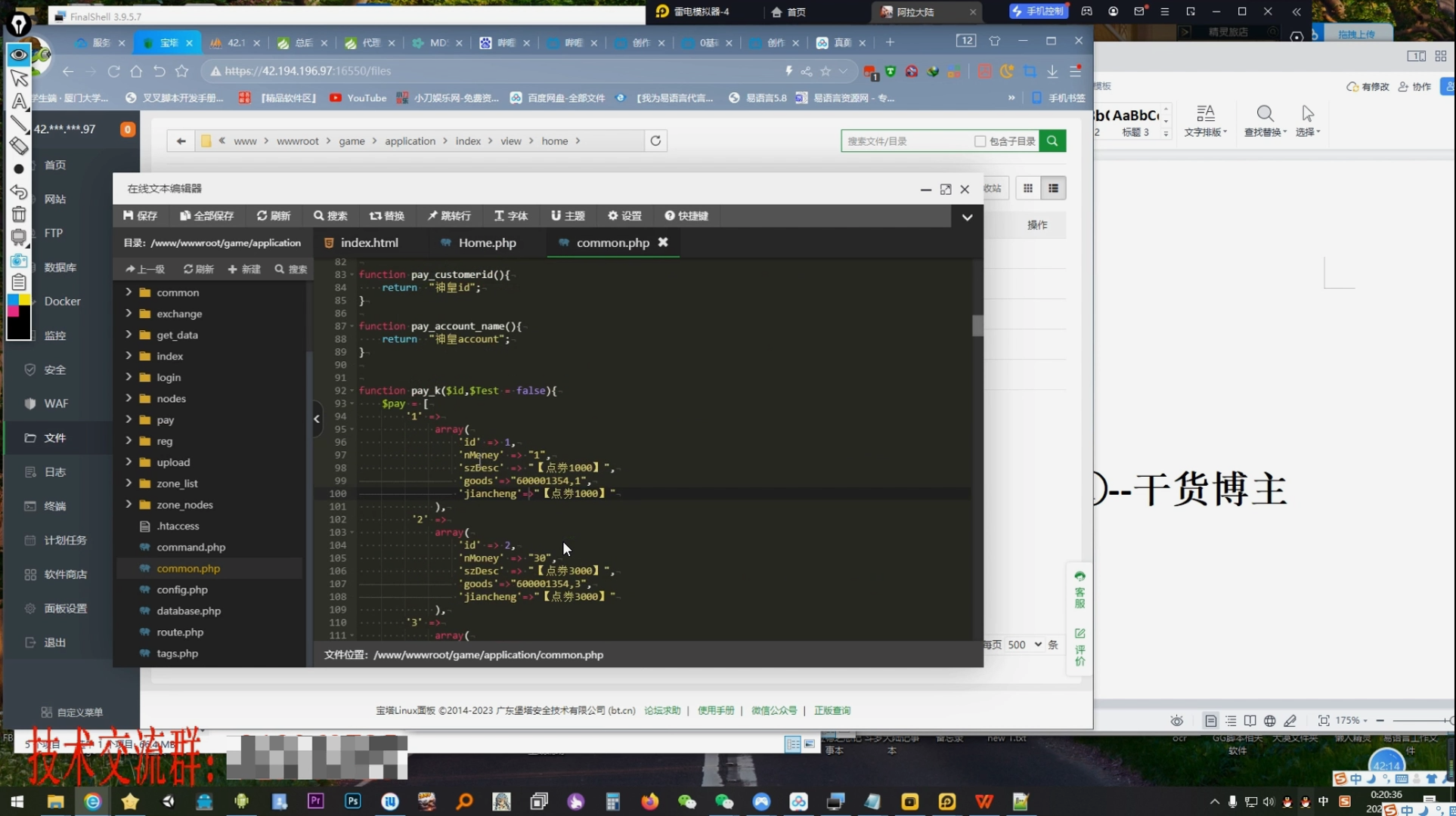Click the forum help footer link

point(662,710)
